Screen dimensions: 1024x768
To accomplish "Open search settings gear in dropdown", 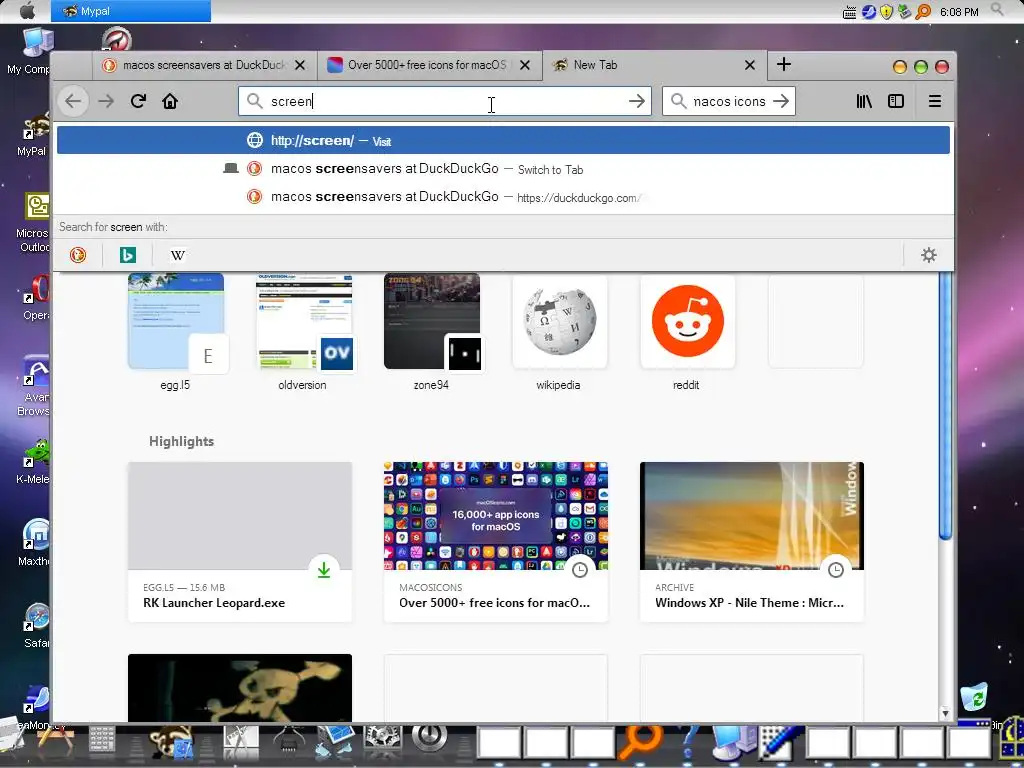I will (929, 255).
